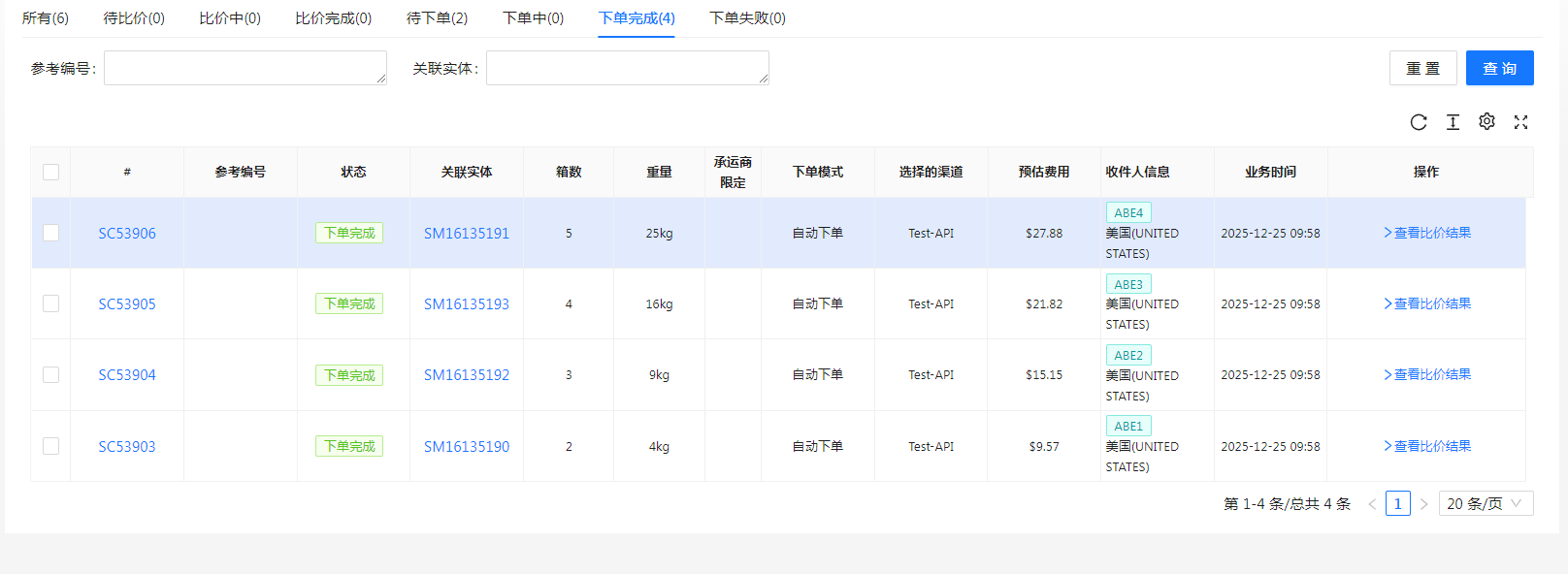Expand 查看比价结果 for order SC53903
This screenshot has height=574, width=1568.
(1426, 446)
